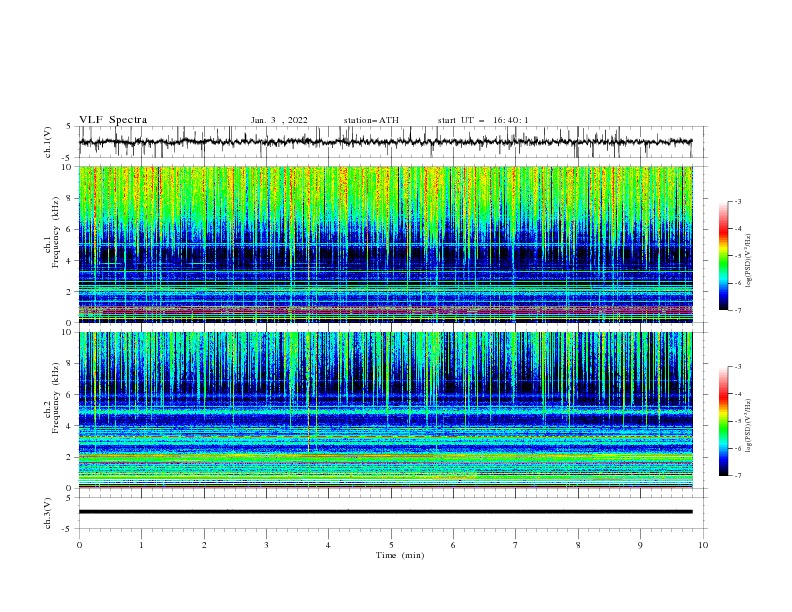792x612 pixels.
Task: Click the "-5" label on ch.1 color bar
Action: (x=738, y=256)
